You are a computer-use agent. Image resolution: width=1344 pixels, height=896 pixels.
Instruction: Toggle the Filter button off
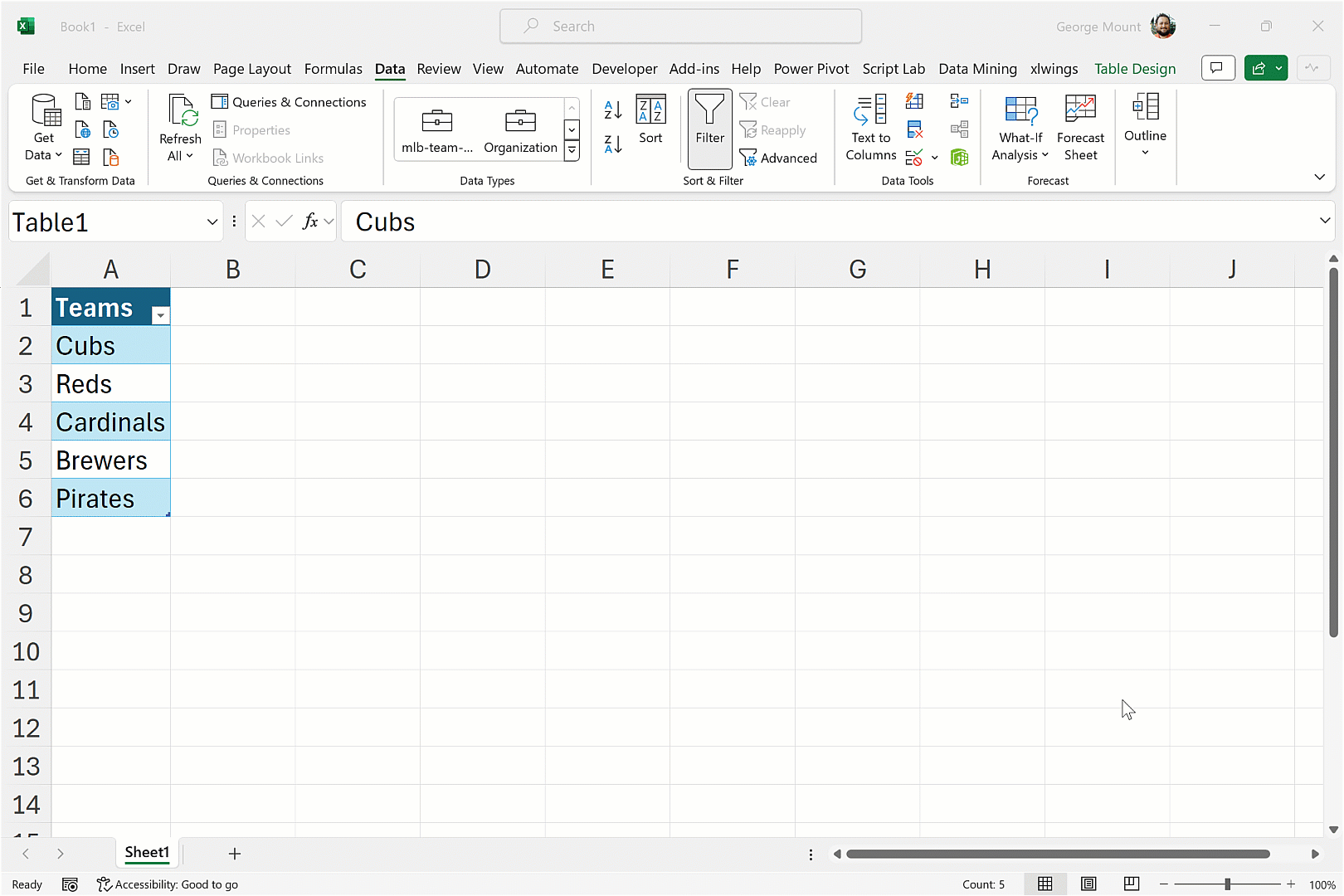pyautogui.click(x=709, y=127)
